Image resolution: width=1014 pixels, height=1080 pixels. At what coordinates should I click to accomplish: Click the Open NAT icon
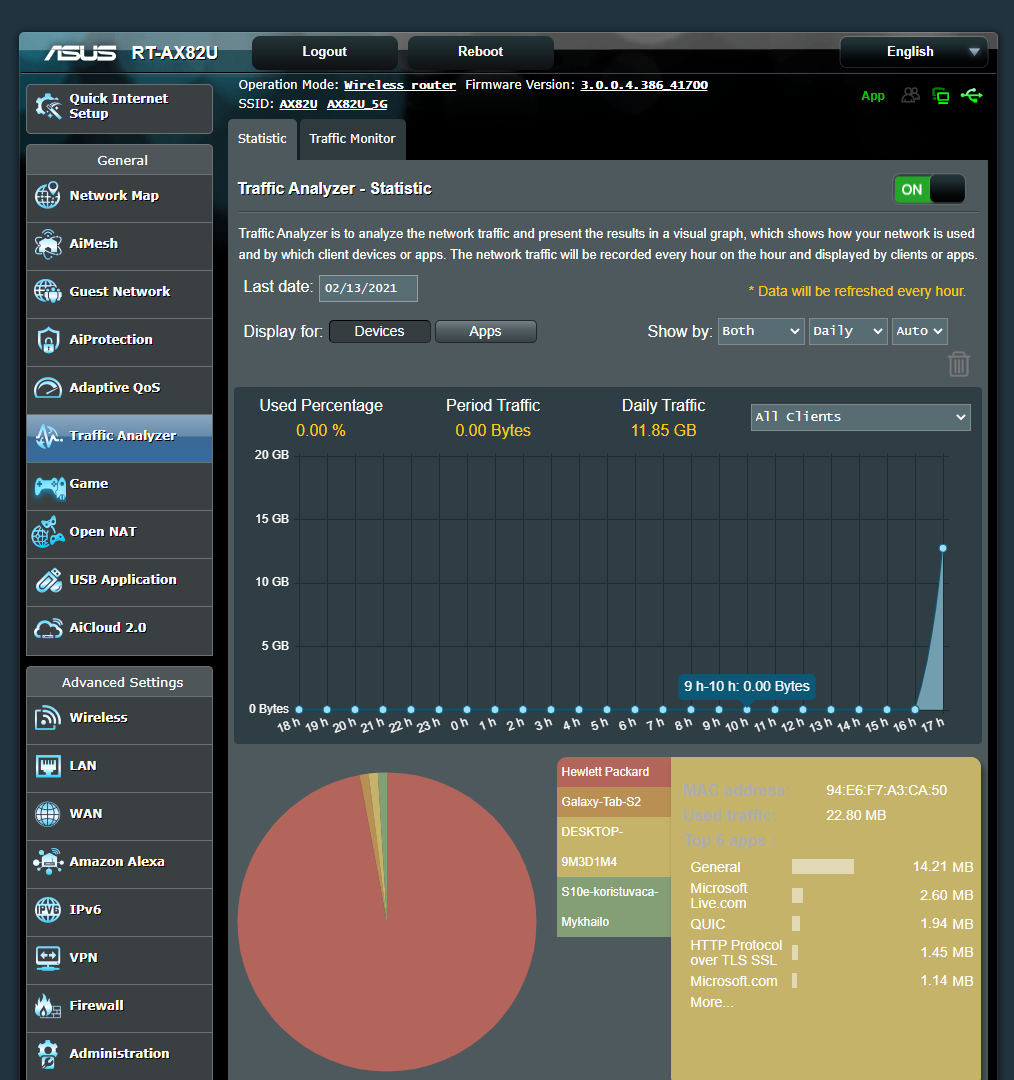48,532
